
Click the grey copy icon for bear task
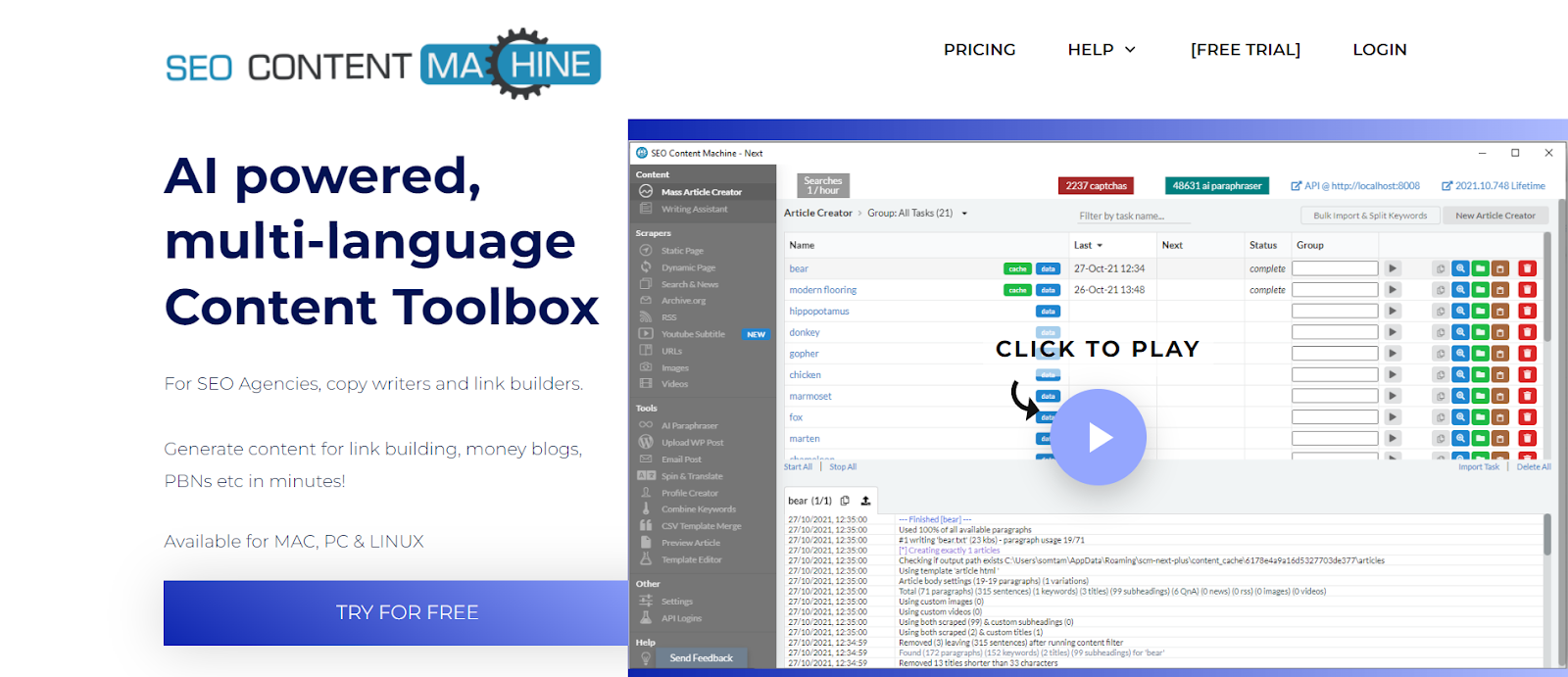[x=1440, y=268]
